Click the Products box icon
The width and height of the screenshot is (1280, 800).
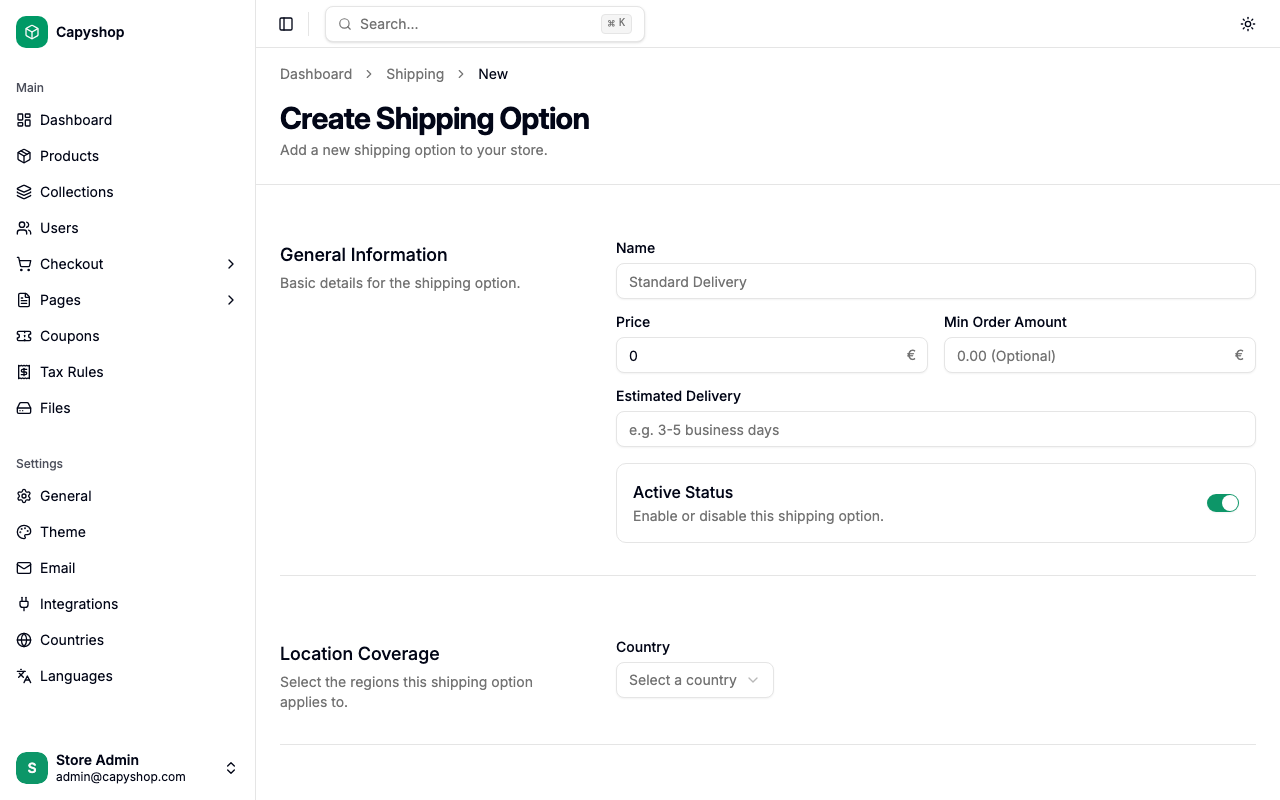[24, 156]
